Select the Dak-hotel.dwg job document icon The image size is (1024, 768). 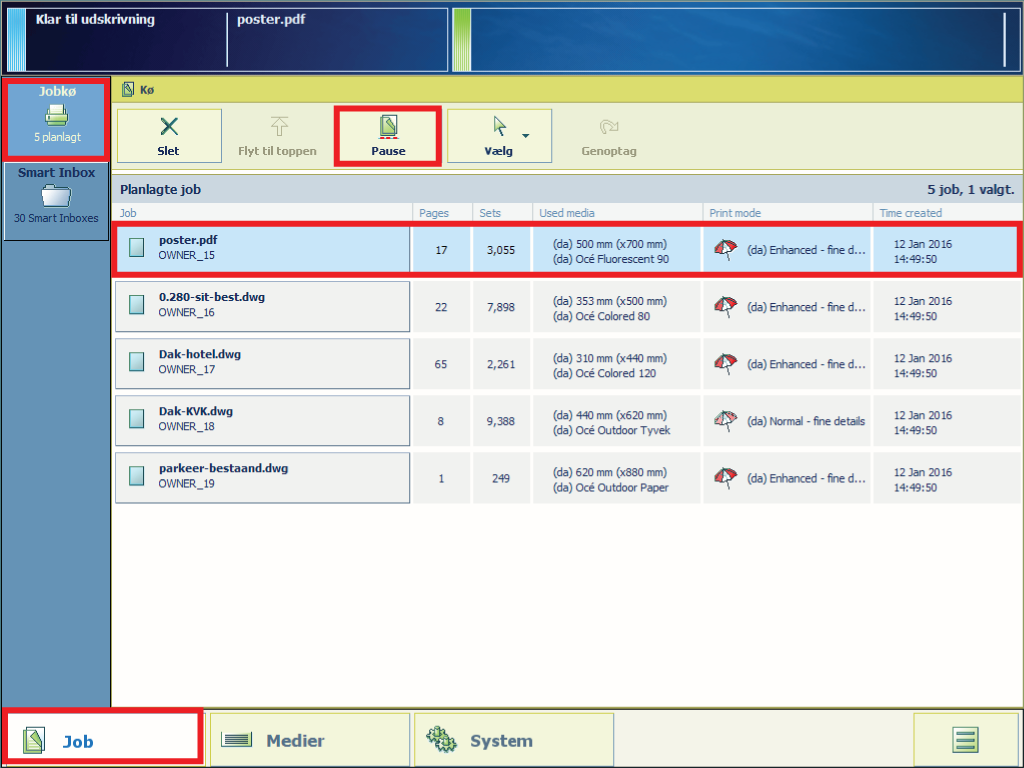(x=136, y=362)
